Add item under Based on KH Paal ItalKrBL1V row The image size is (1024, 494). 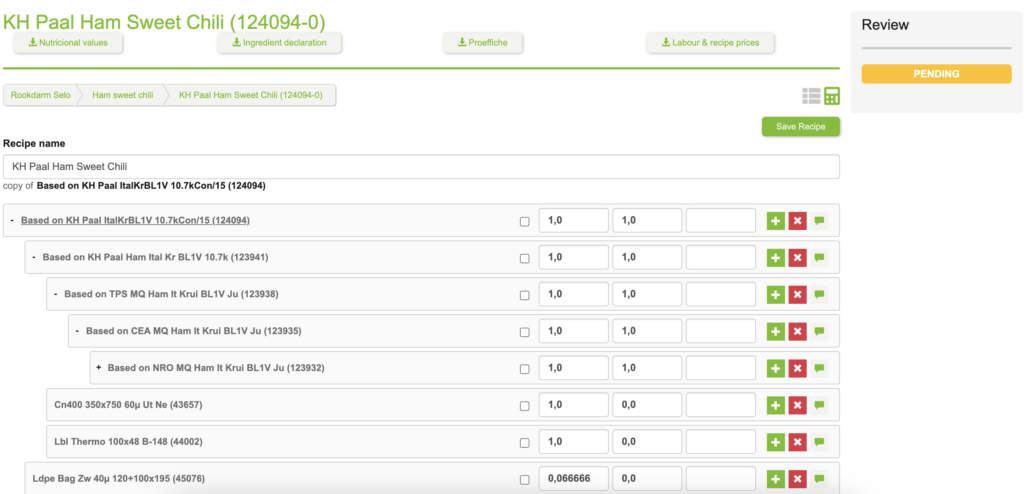coord(775,222)
